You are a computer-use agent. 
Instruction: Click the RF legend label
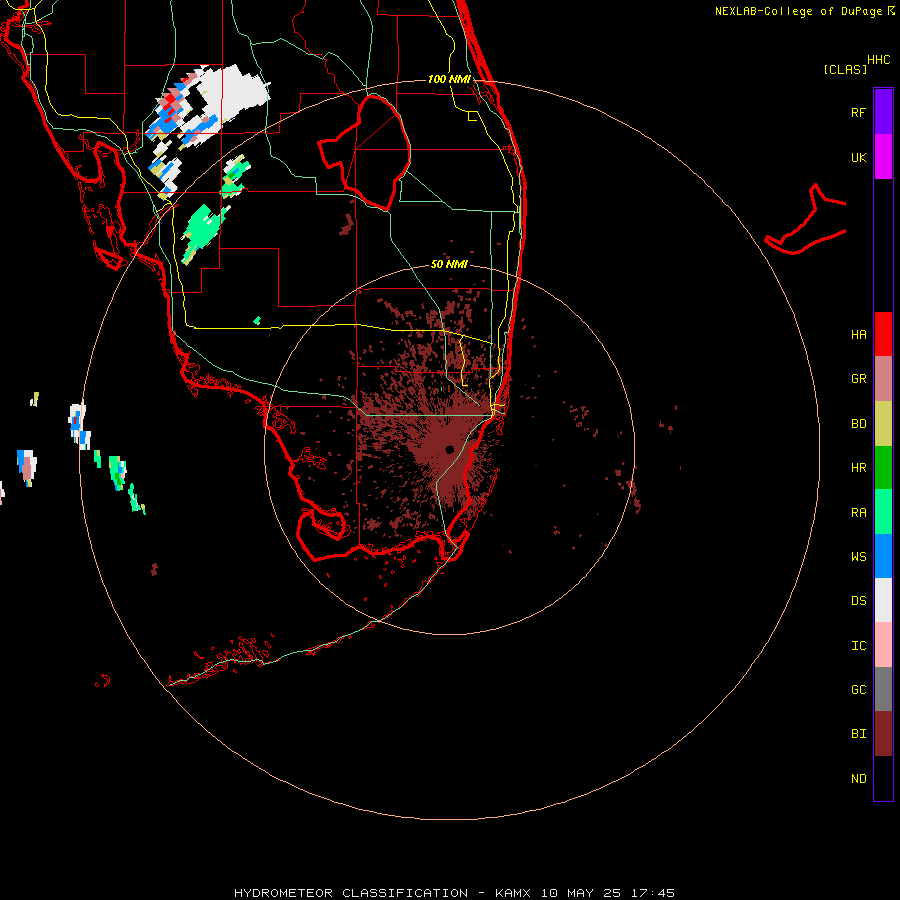858,112
